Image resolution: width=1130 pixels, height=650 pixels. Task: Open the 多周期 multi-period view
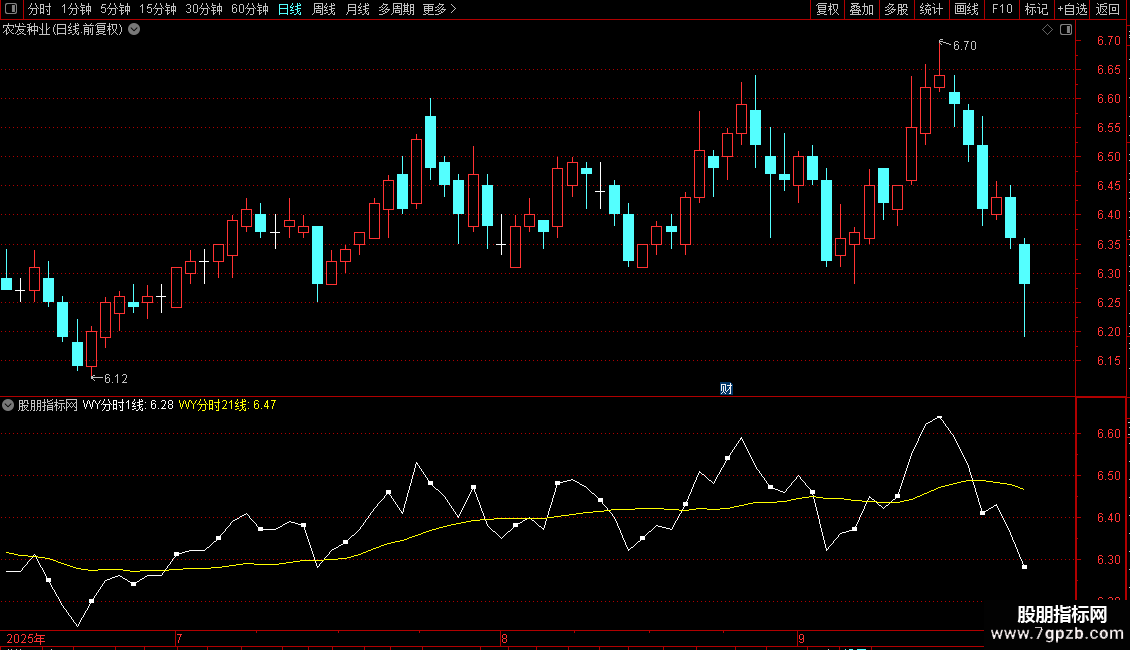(x=396, y=9)
